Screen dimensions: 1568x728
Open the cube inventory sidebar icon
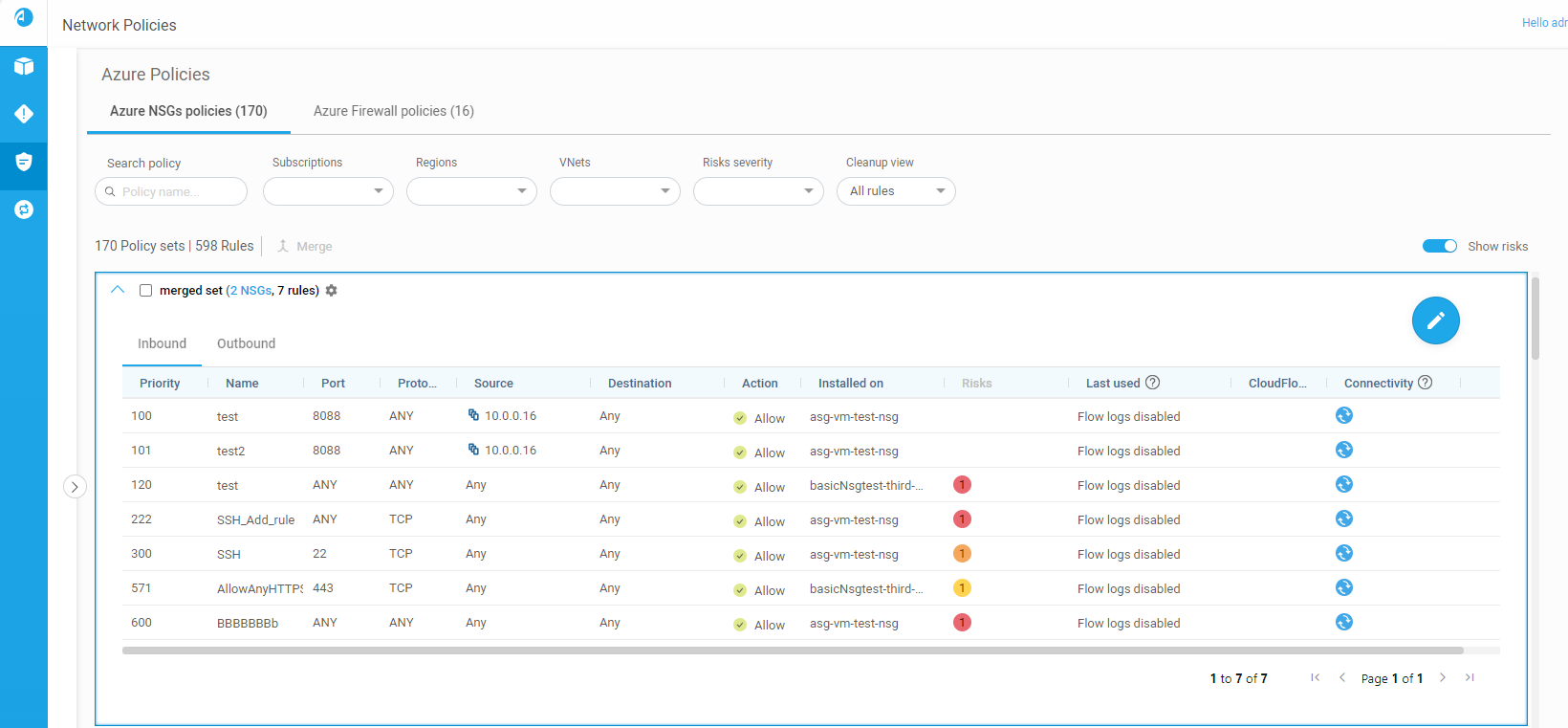point(24,66)
